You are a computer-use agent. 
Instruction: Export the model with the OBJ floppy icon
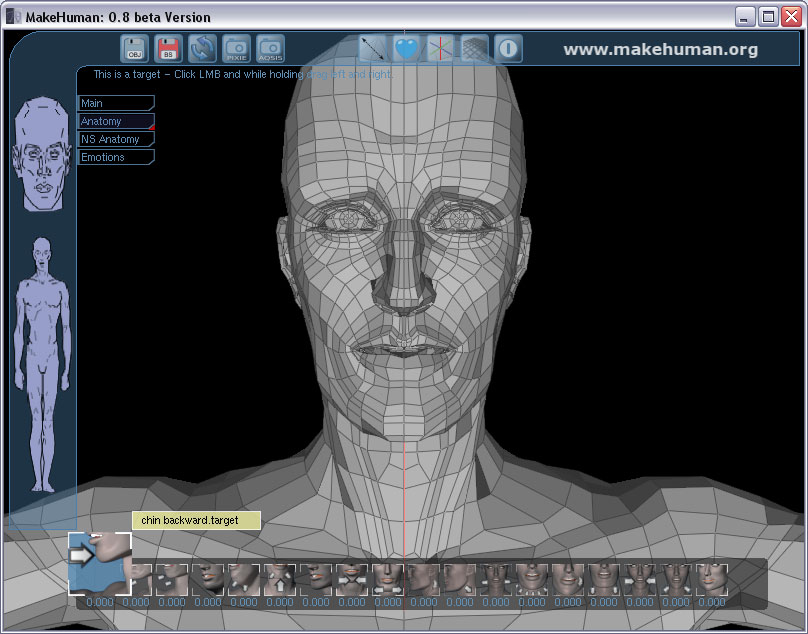click(x=134, y=48)
